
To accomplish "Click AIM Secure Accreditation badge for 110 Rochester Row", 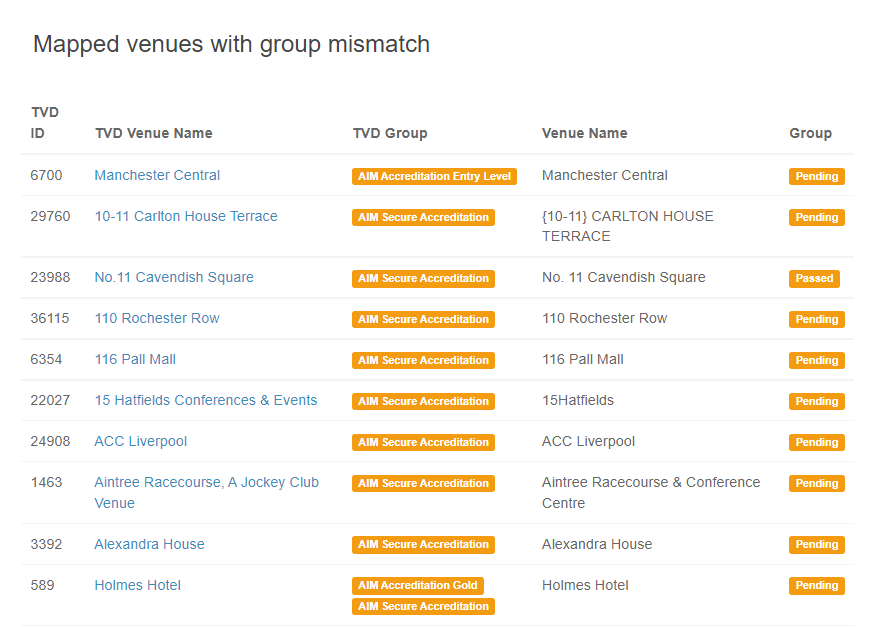I will pyautogui.click(x=423, y=320).
